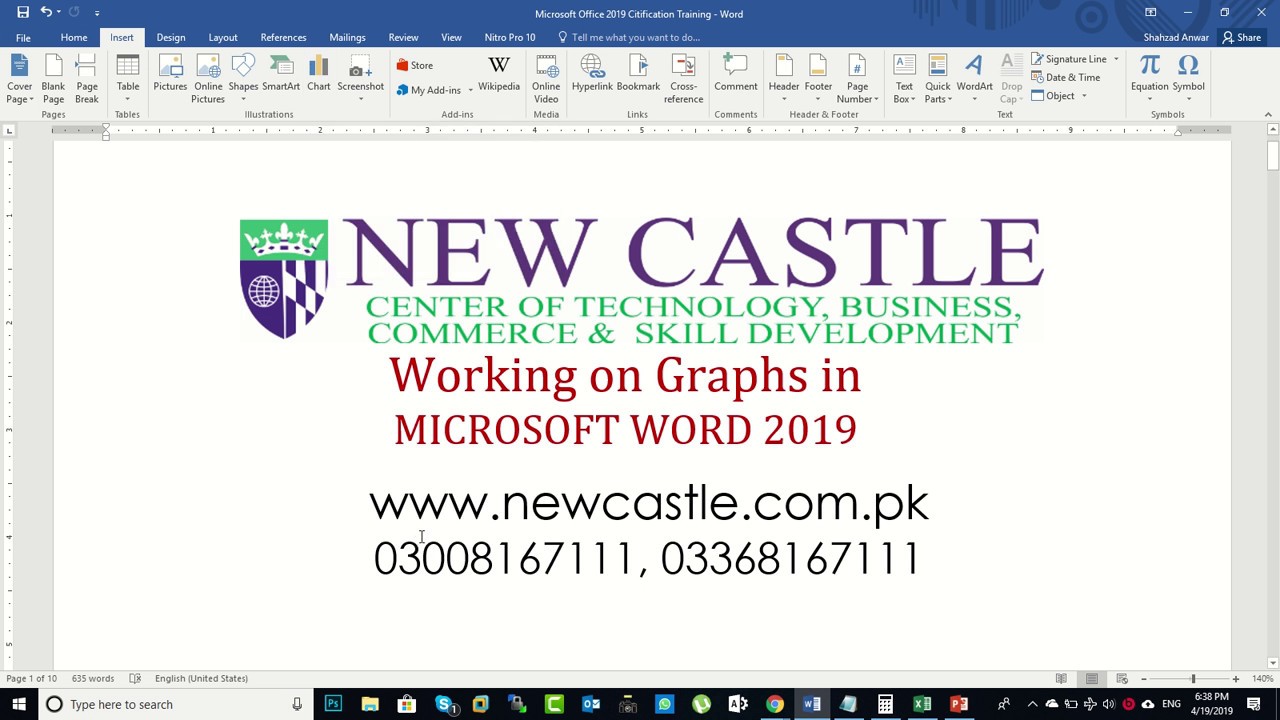
Task: Expand the Object dropdown arrow
Action: (x=1084, y=96)
